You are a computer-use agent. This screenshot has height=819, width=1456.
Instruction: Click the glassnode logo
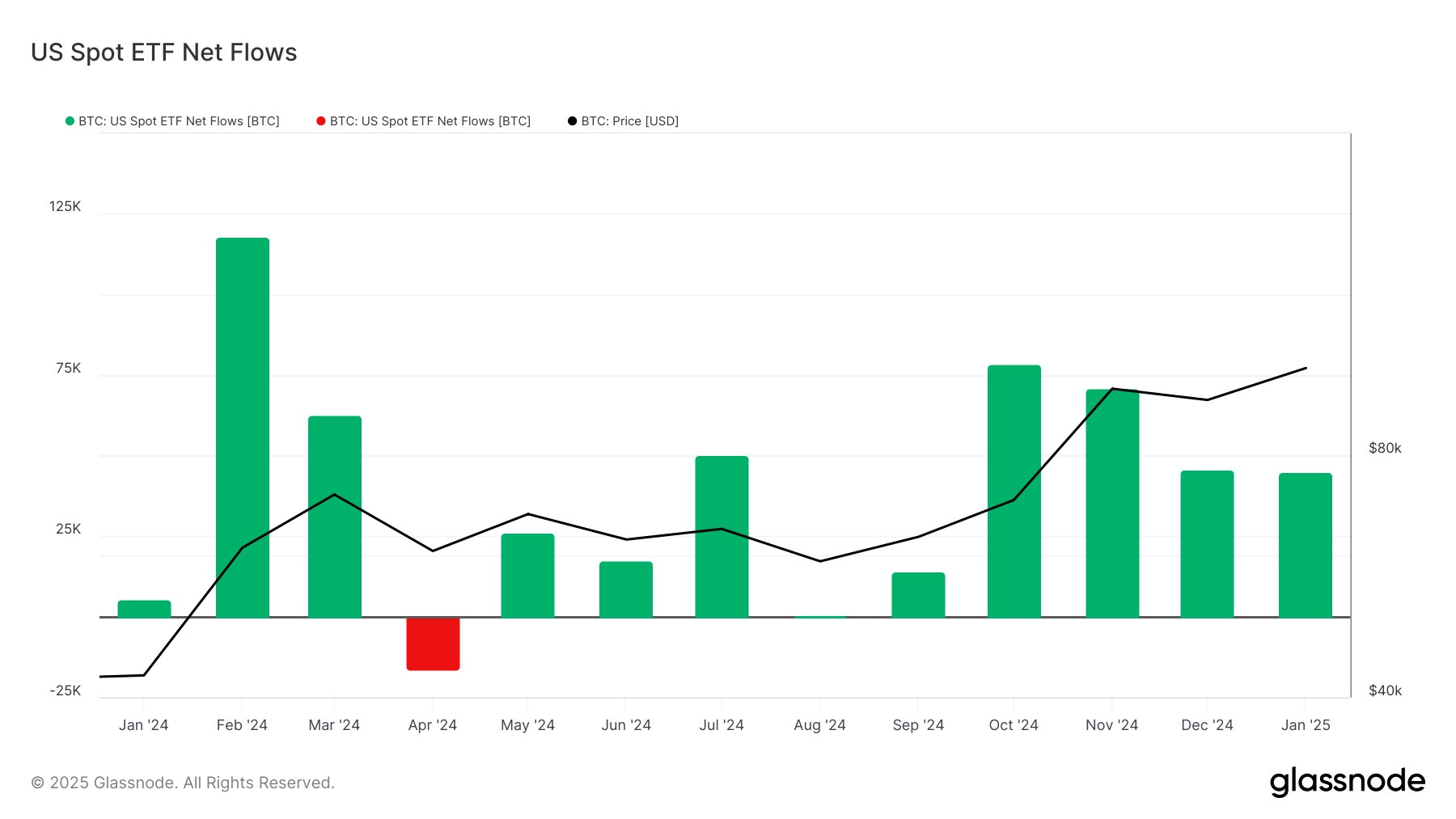point(1348,781)
